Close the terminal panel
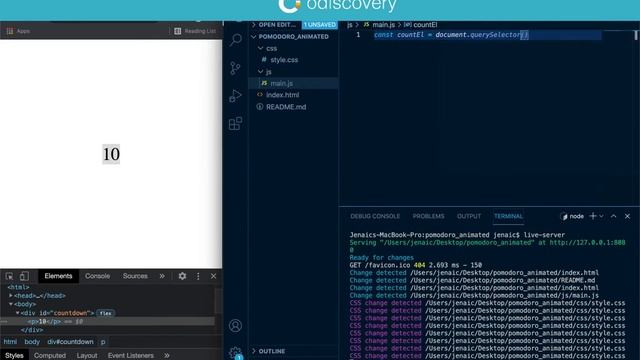 pos(627,216)
